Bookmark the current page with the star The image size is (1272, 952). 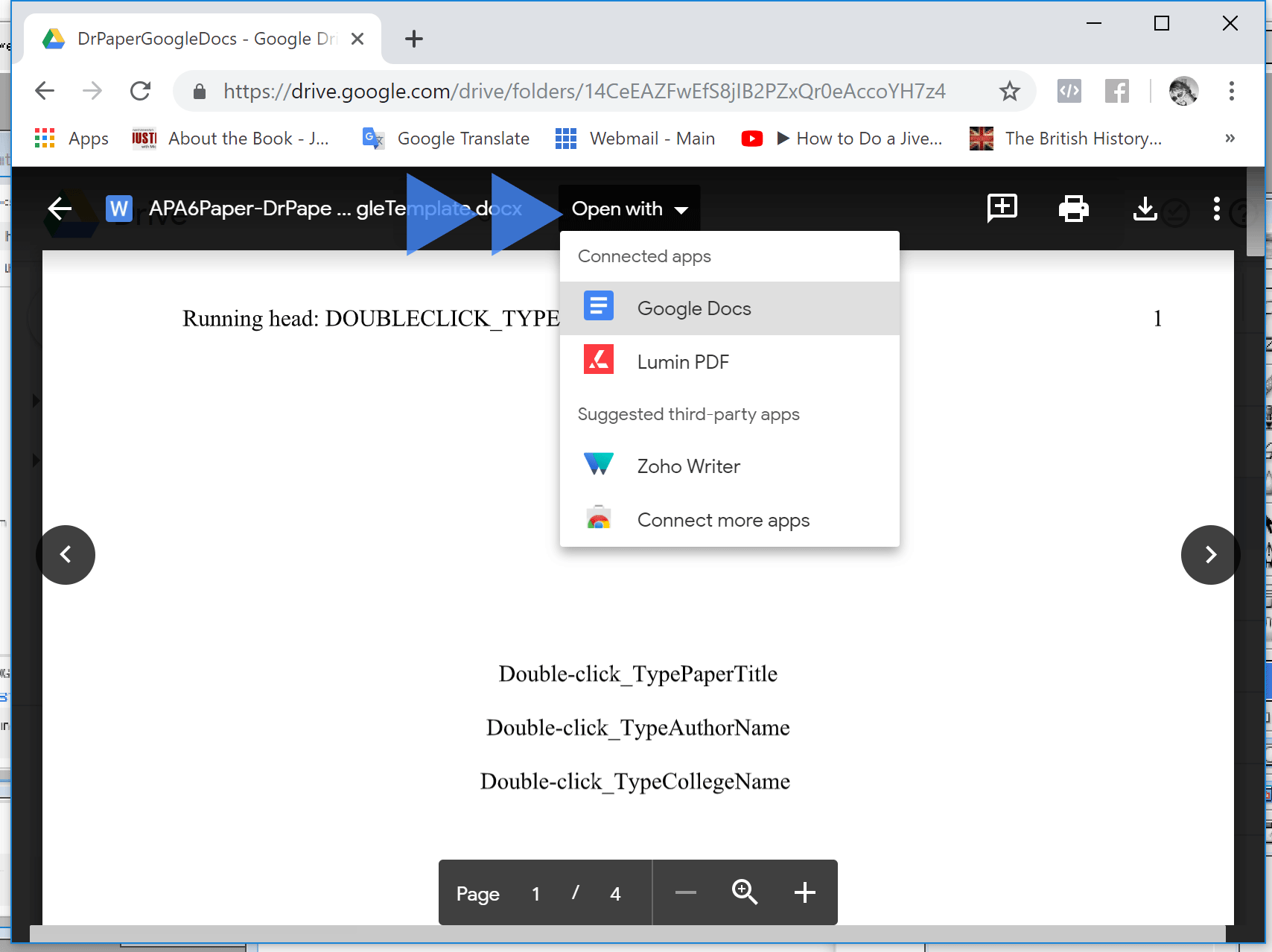(1009, 91)
